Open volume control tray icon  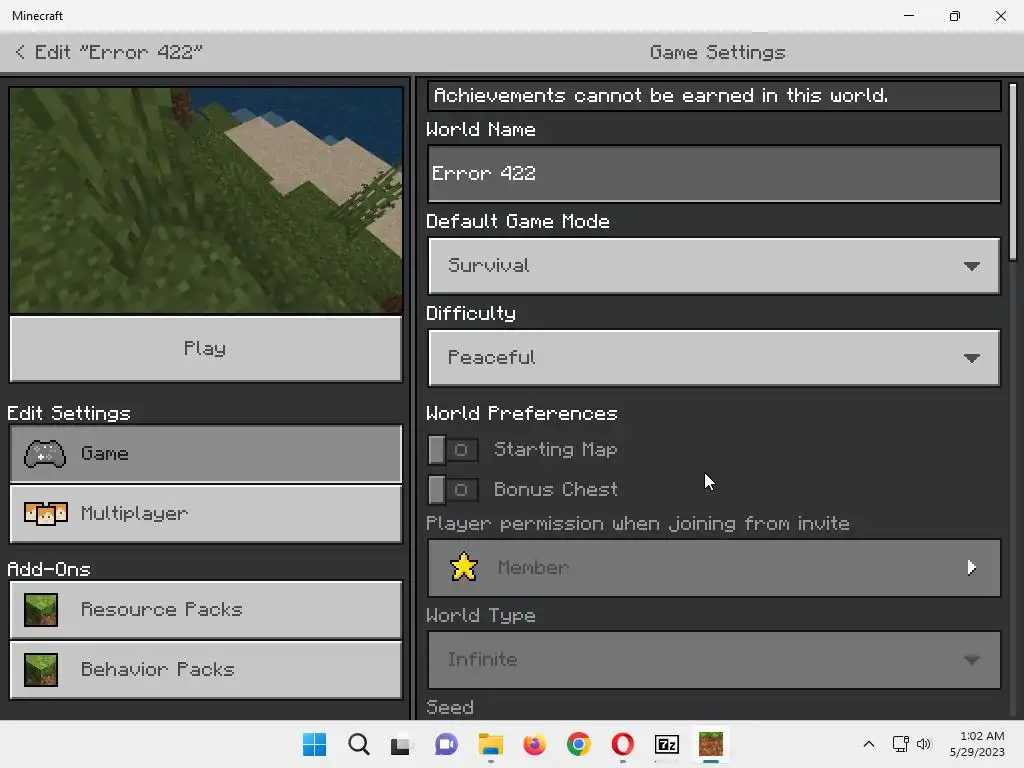click(x=923, y=744)
